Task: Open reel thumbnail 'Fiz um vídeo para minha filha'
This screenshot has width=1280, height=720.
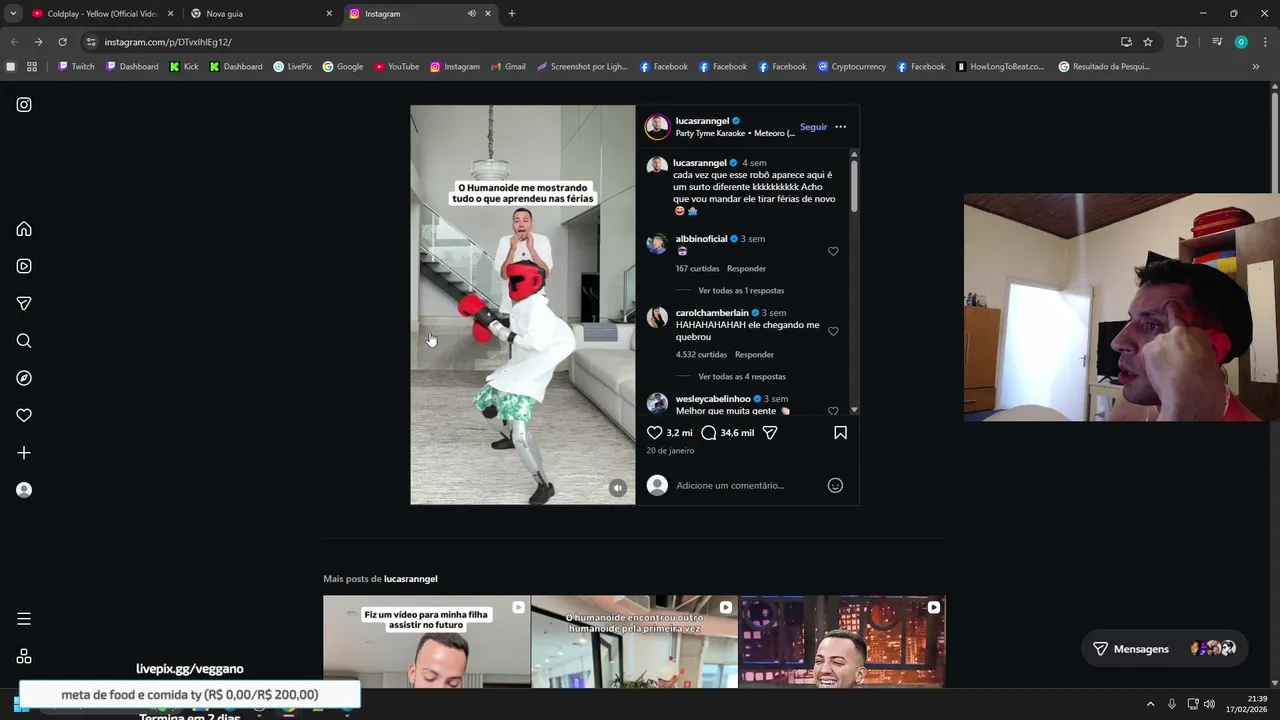Action: (426, 641)
